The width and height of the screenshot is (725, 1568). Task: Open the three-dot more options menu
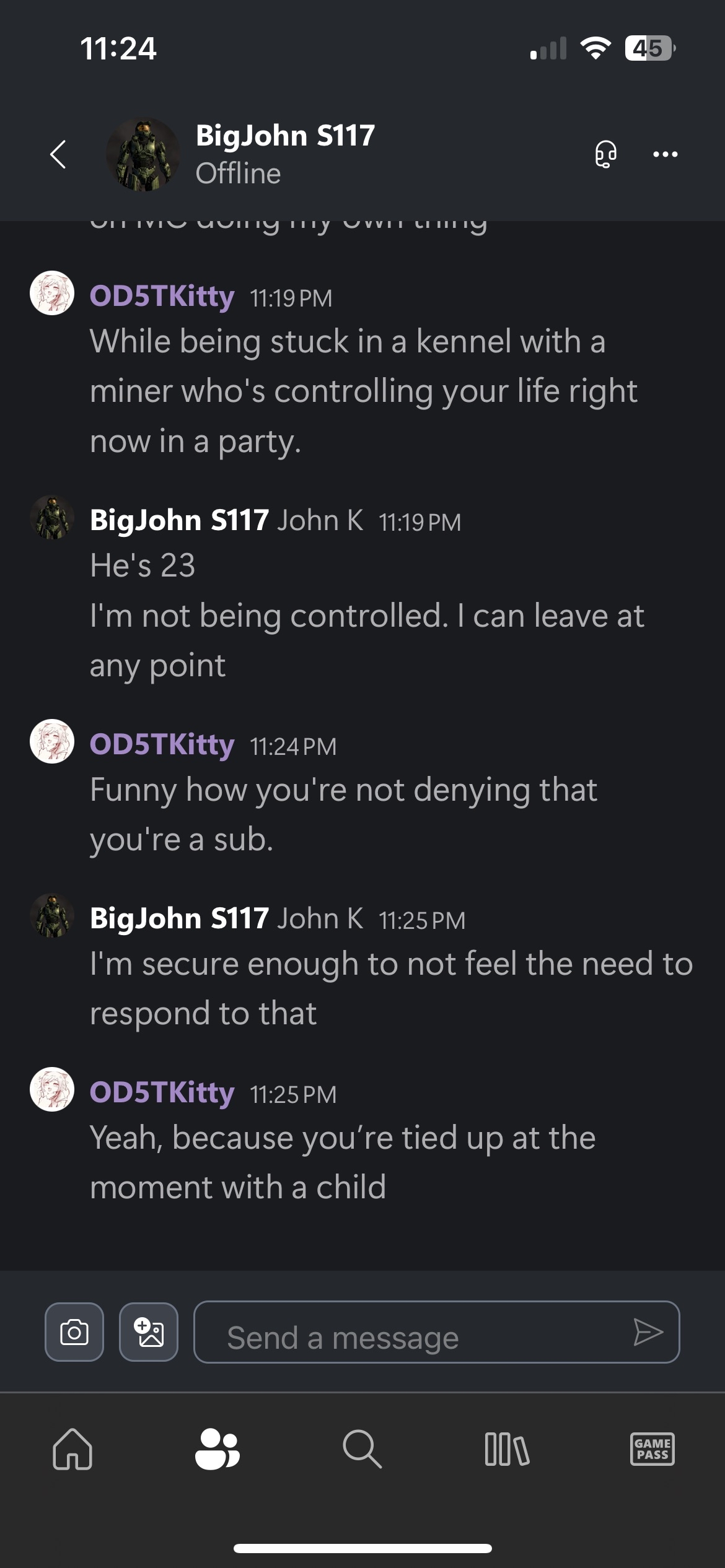point(665,154)
